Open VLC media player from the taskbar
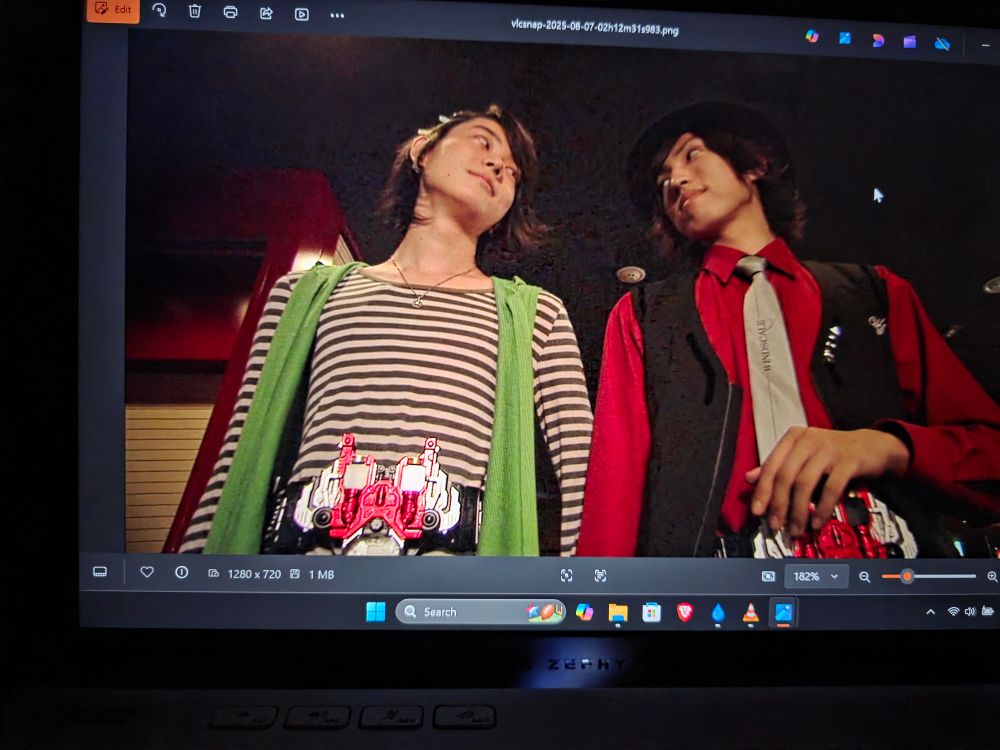Screen dimensions: 1000x750 pyautogui.click(x=751, y=613)
